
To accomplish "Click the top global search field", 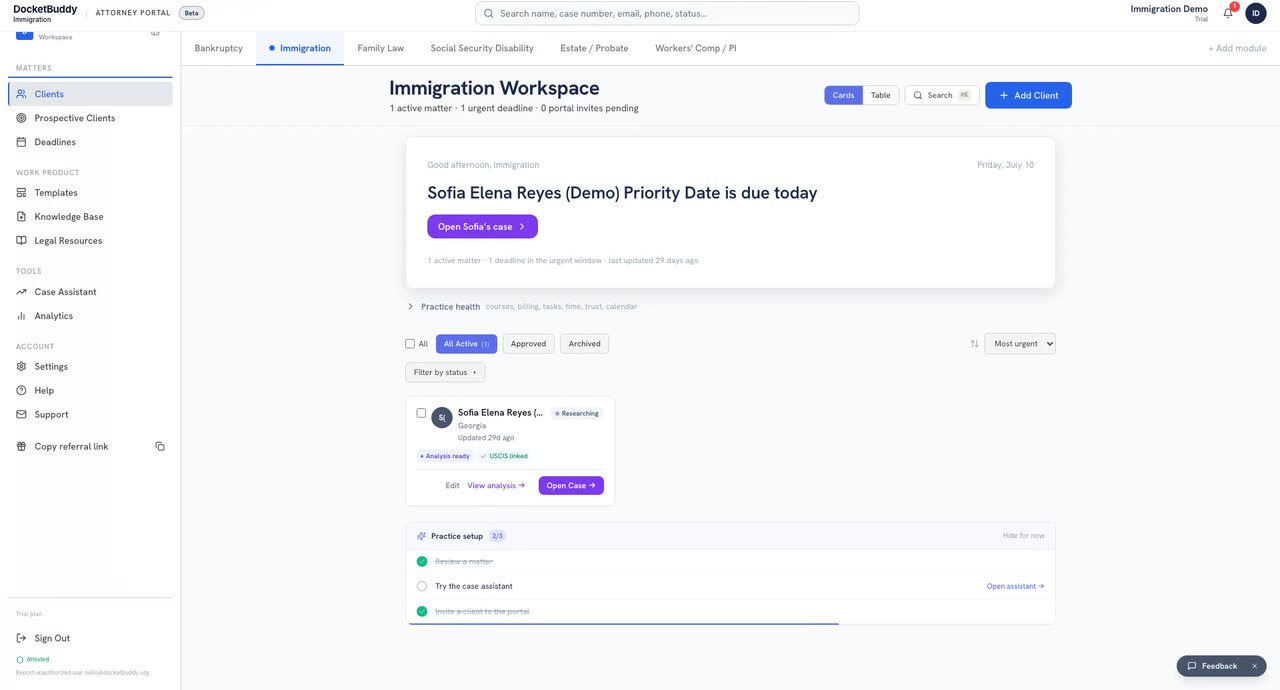I will [x=667, y=13].
